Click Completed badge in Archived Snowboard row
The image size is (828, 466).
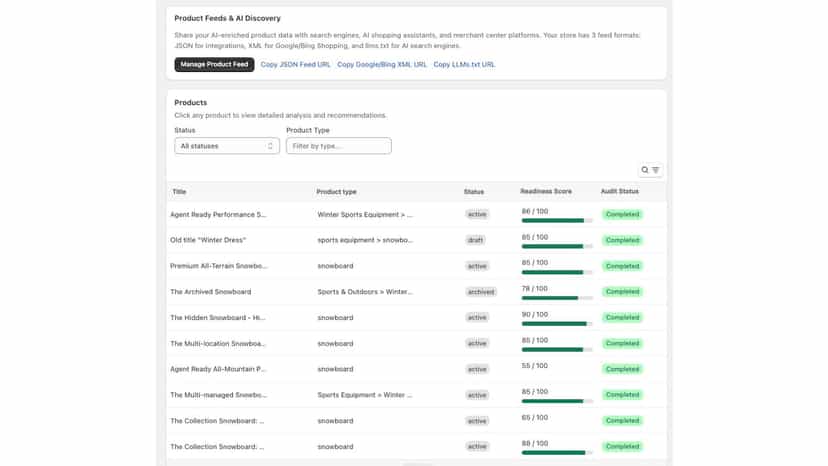click(x=623, y=292)
